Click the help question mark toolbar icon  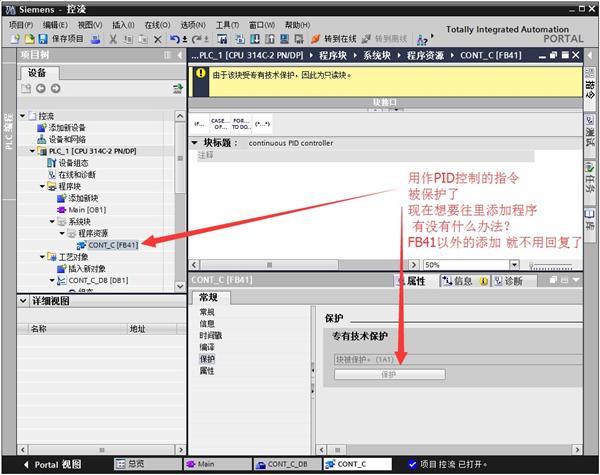(x=422, y=39)
